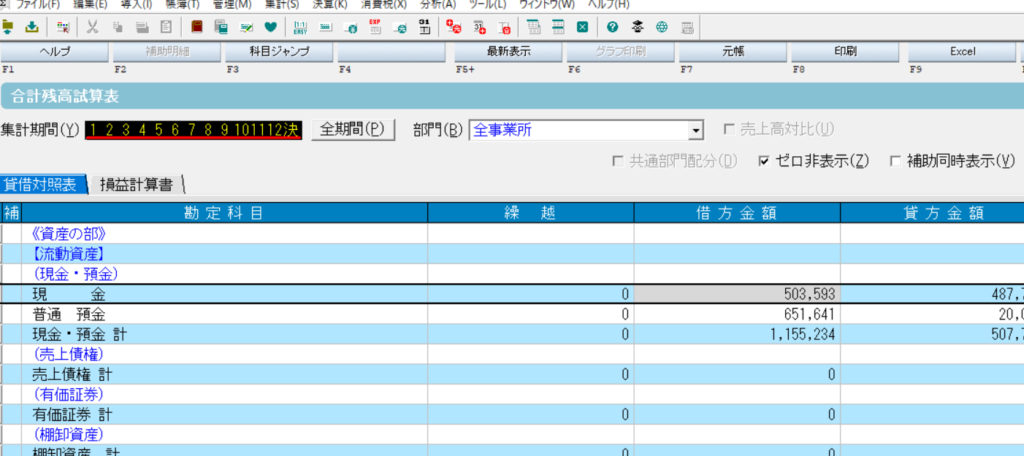Click the EXP red label icon
Viewport: 1024px width, 456px height.
pyautogui.click(x=375, y=27)
